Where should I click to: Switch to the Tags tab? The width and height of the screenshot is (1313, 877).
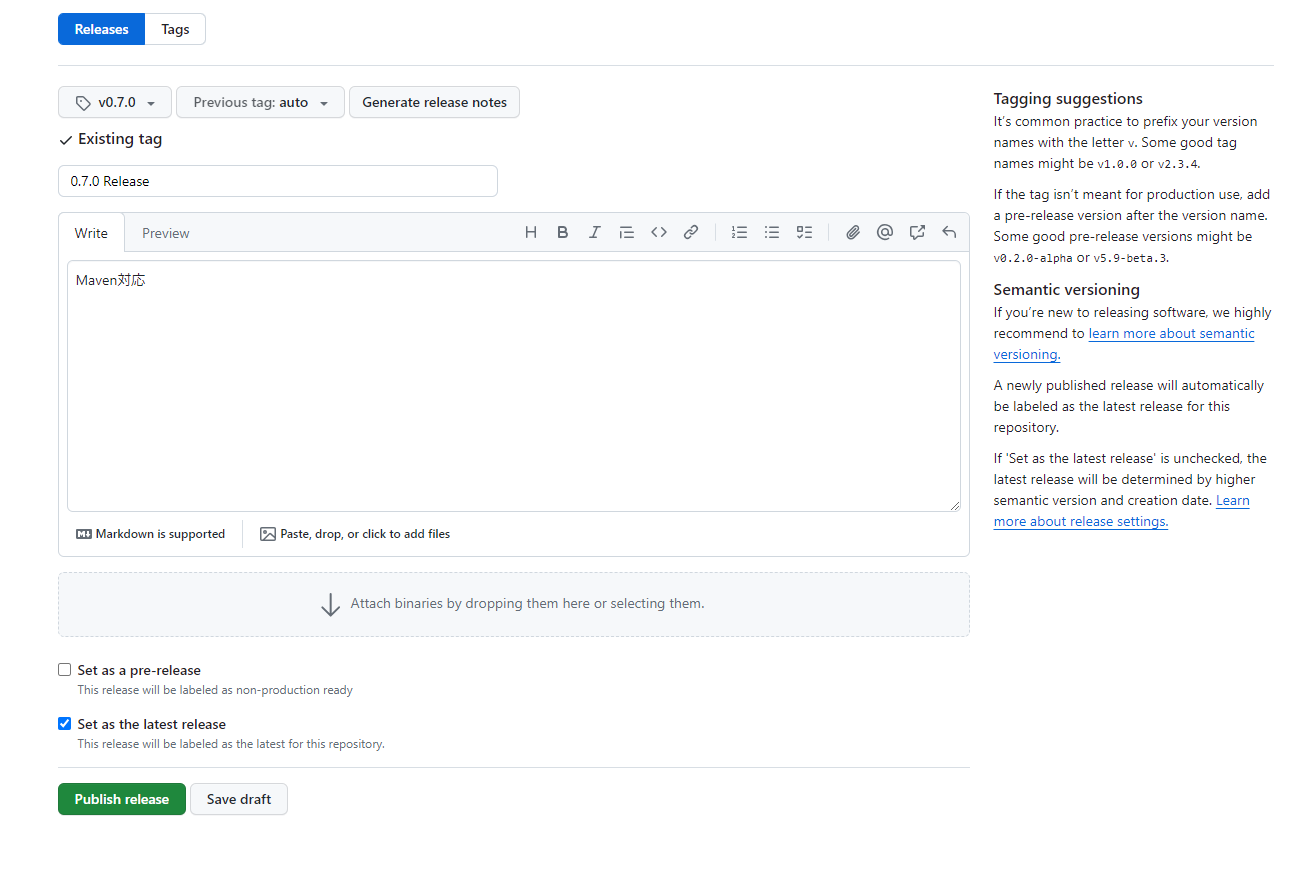[x=175, y=29]
